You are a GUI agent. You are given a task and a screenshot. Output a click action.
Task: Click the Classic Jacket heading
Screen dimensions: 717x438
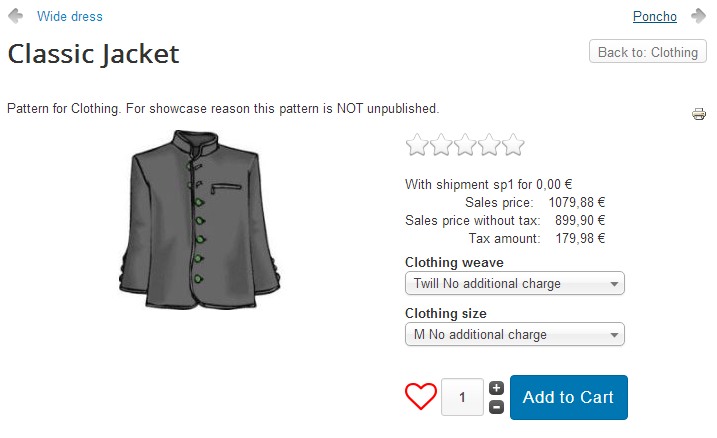pyautogui.click(x=94, y=54)
